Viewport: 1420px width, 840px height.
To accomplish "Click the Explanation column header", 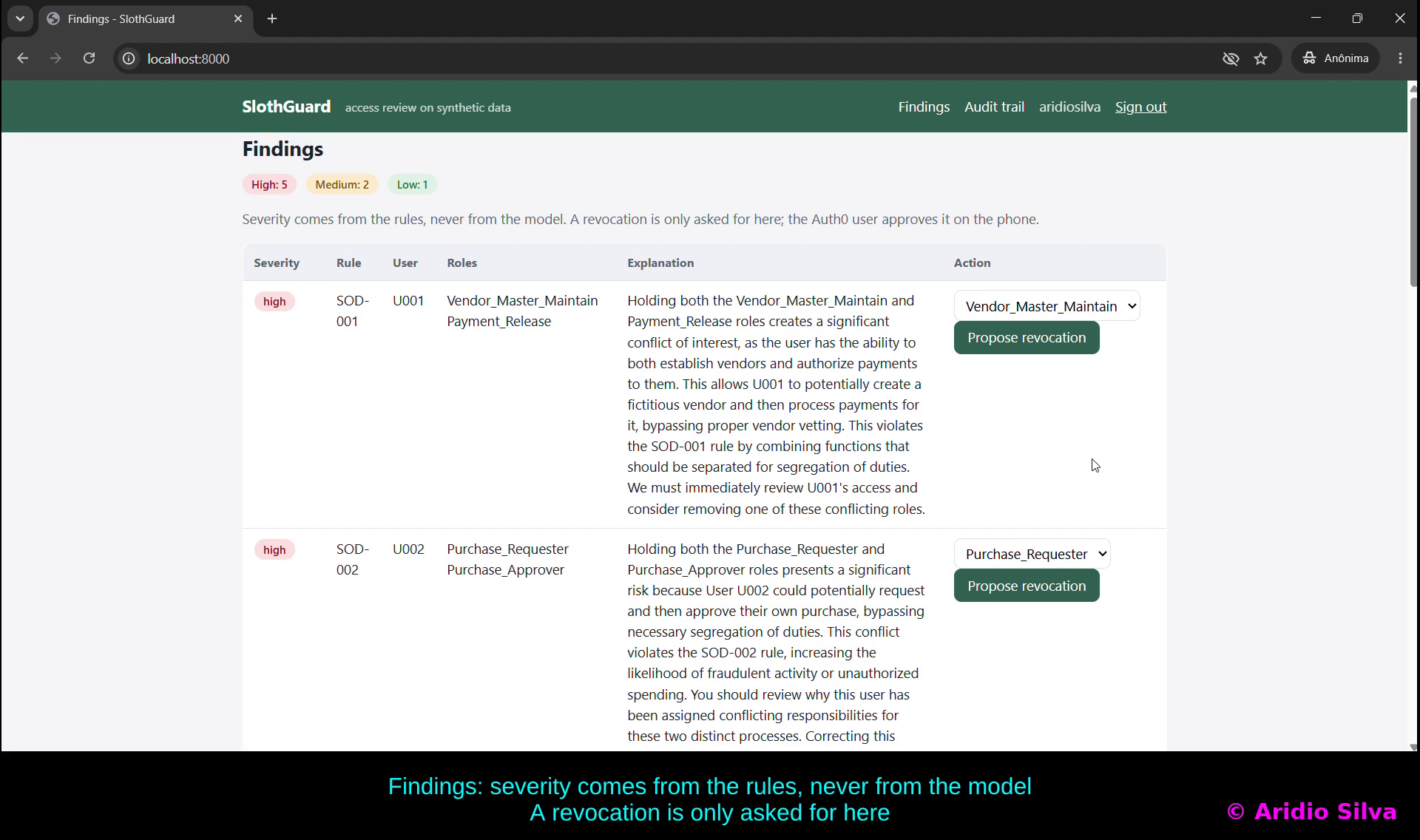I will [x=660, y=263].
